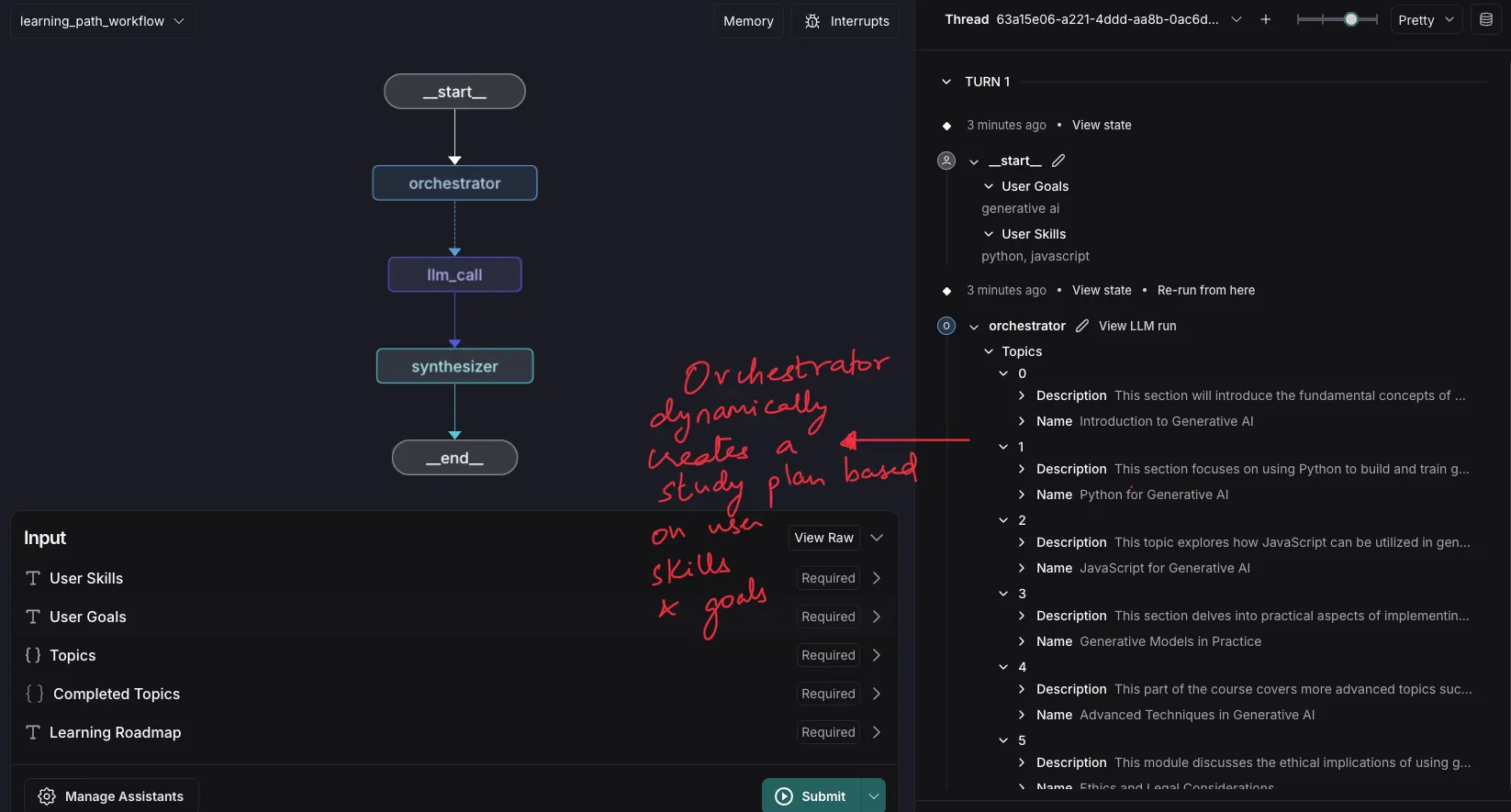The image size is (1511, 812).
Task: Expand Name Advanced Techniques in Generative AI
Action: pyautogui.click(x=1022, y=715)
